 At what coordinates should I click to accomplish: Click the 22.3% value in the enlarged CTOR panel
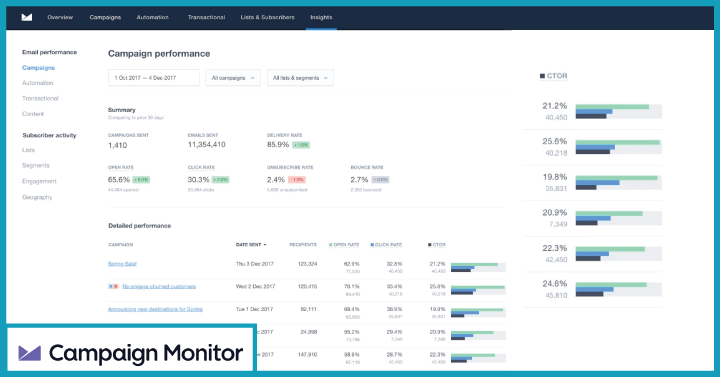tap(555, 248)
